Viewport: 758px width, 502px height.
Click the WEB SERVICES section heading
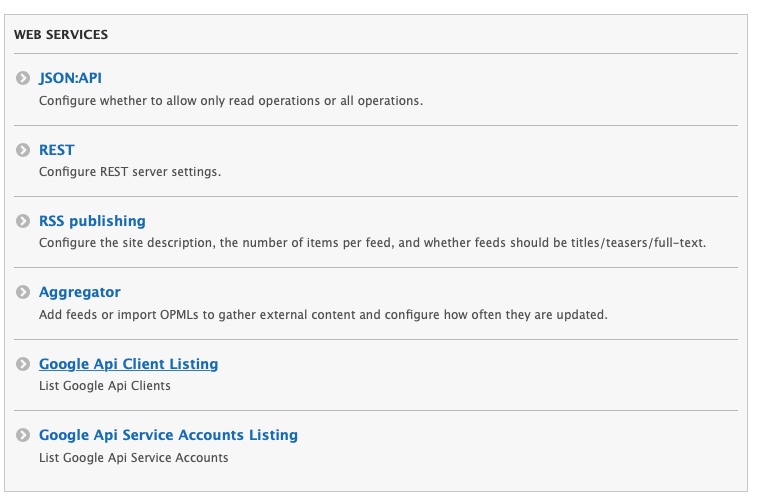tap(61, 35)
